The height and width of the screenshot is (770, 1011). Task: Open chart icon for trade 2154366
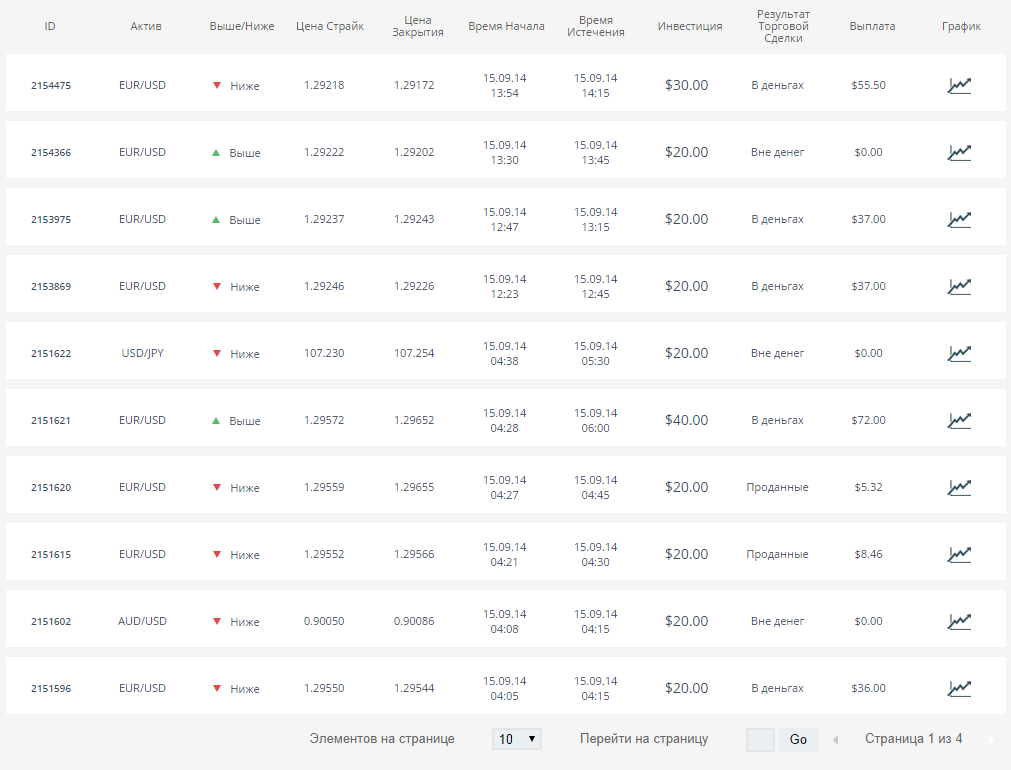pyautogui.click(x=959, y=152)
